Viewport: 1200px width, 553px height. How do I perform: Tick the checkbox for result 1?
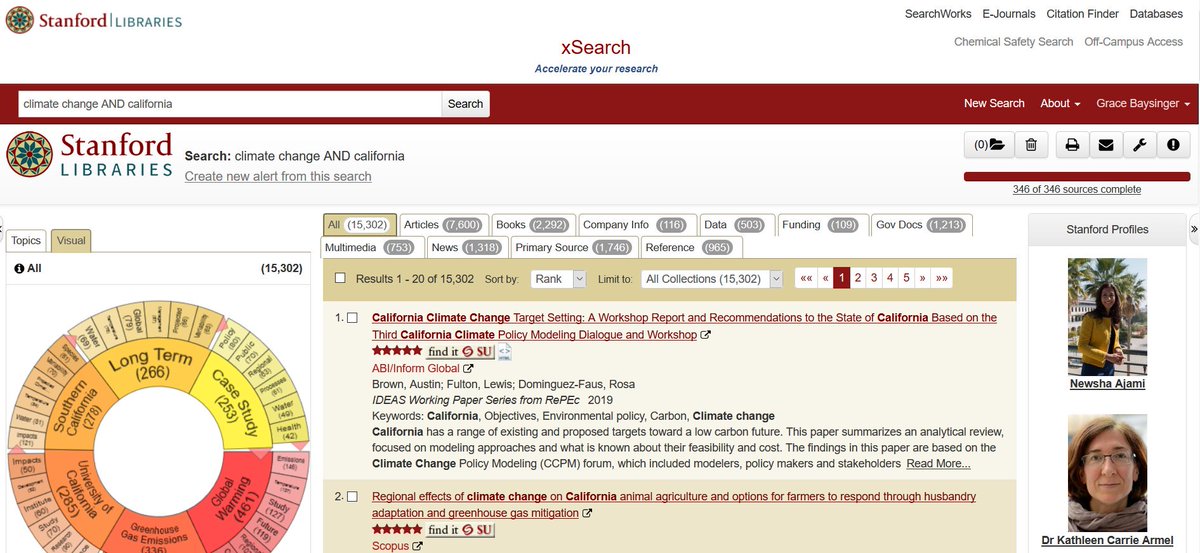(x=352, y=318)
